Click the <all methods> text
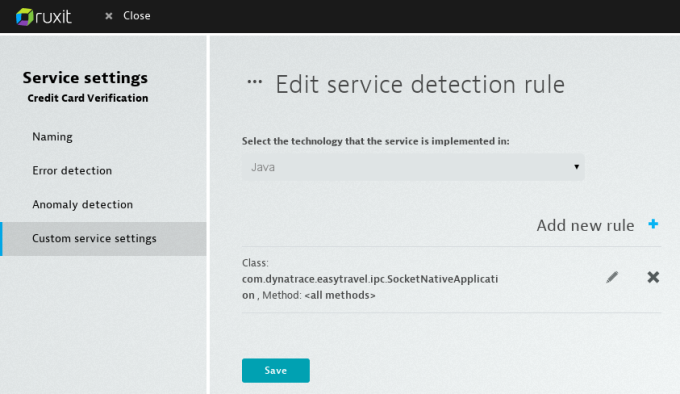This screenshot has height=394, width=680. pyautogui.click(x=340, y=295)
